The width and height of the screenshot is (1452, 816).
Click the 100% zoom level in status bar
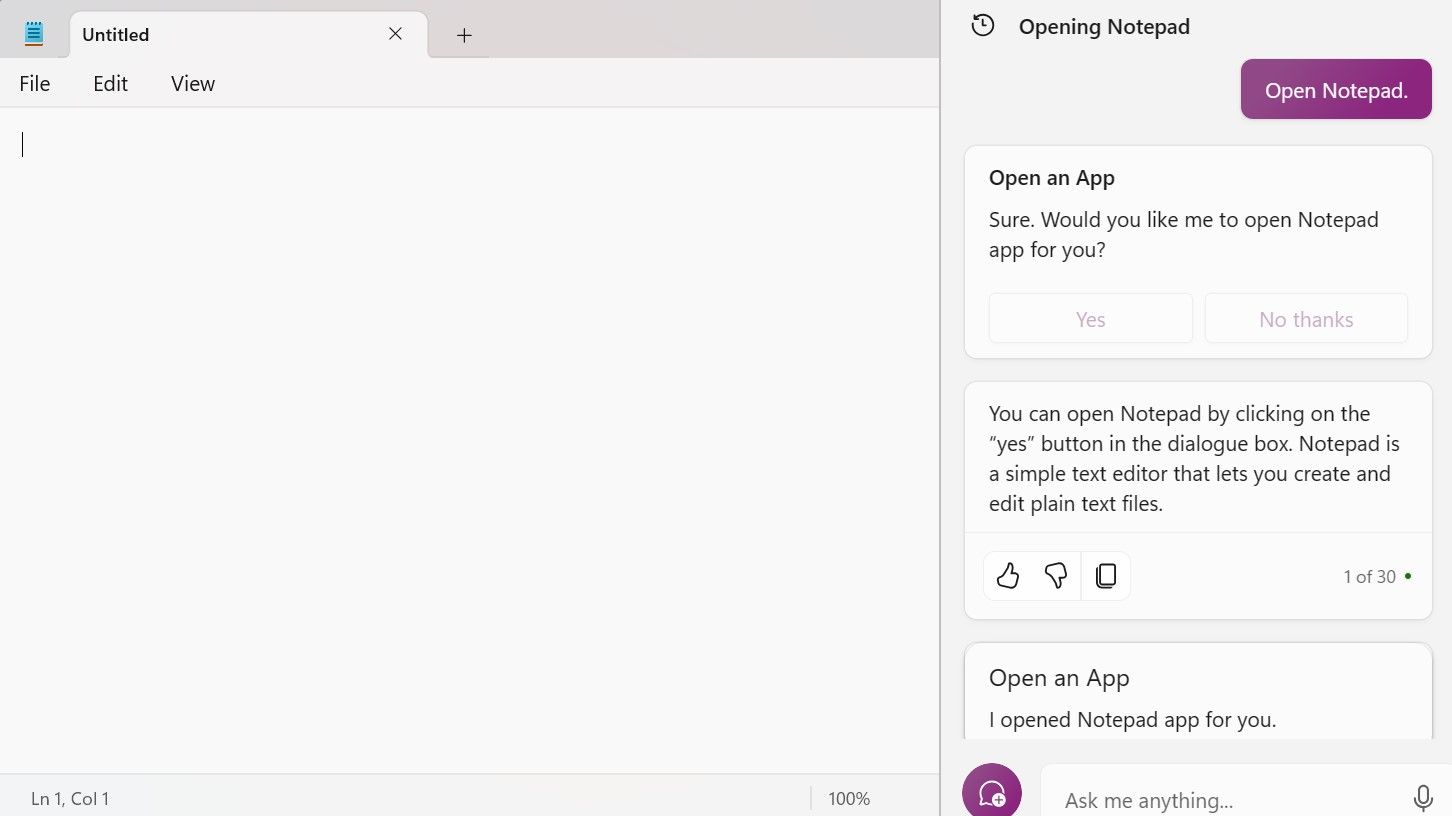pyautogui.click(x=849, y=799)
